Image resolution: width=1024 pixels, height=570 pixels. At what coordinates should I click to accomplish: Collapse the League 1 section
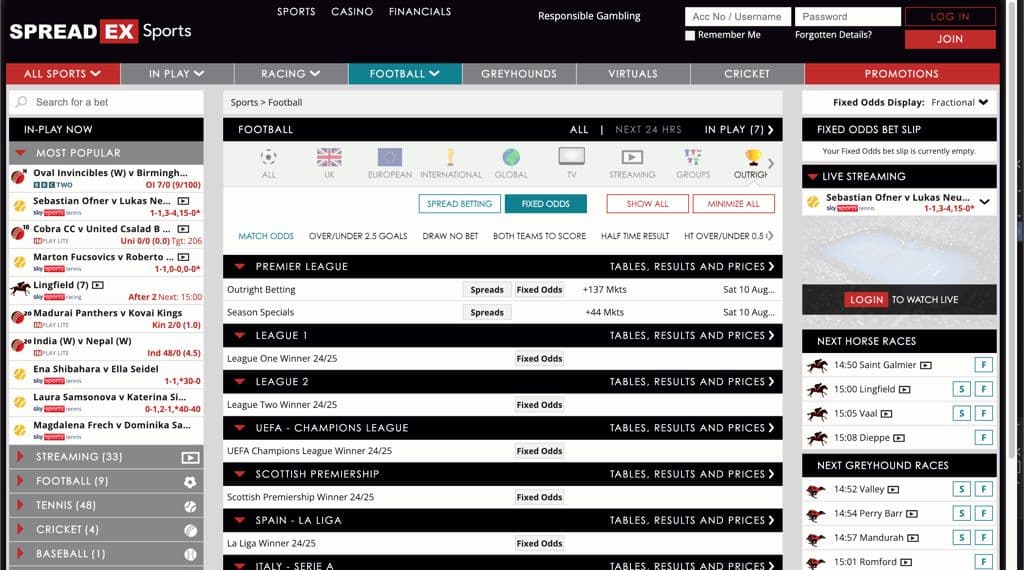240,336
